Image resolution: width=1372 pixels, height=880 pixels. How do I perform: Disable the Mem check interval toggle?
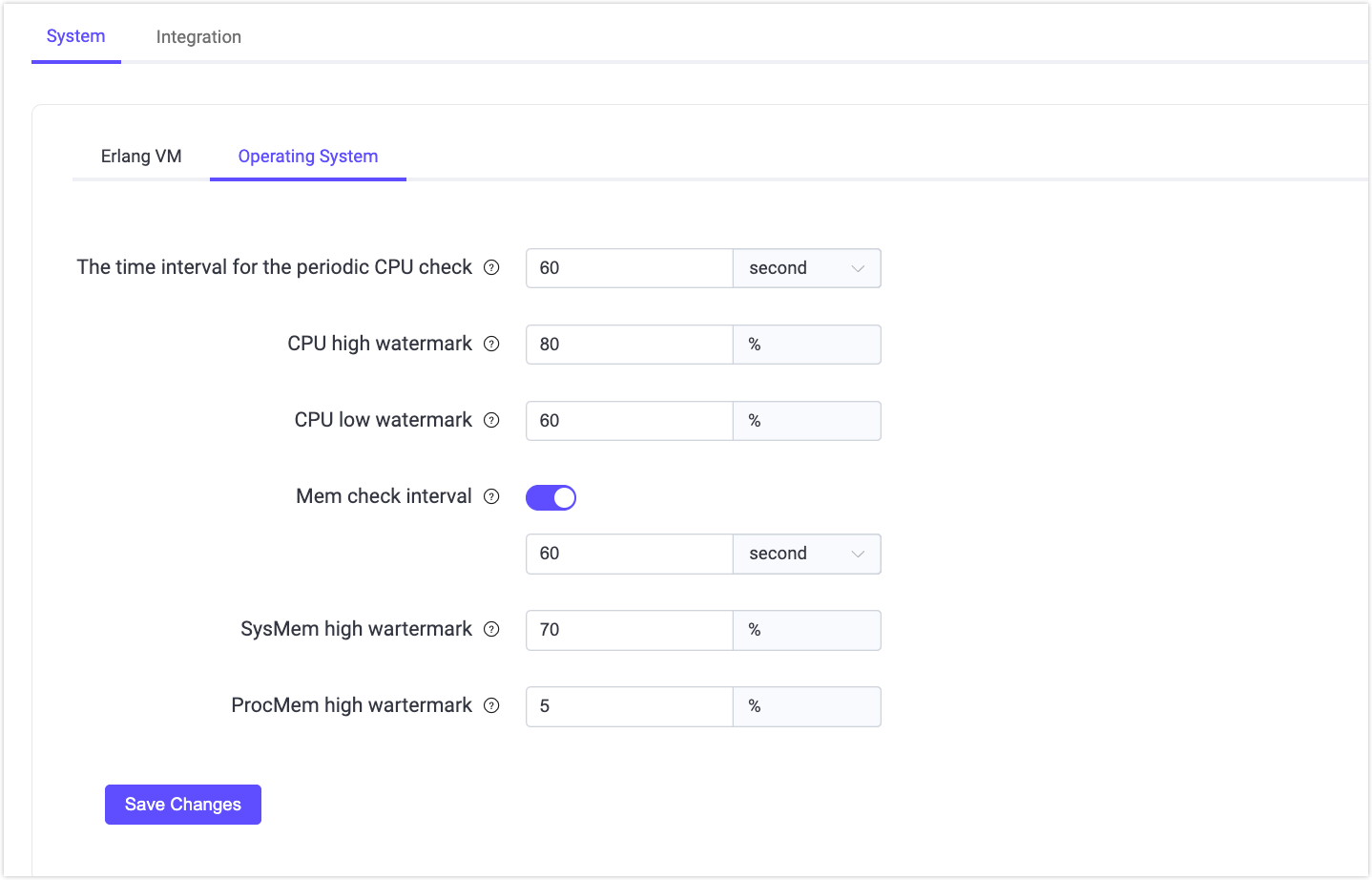(551, 496)
